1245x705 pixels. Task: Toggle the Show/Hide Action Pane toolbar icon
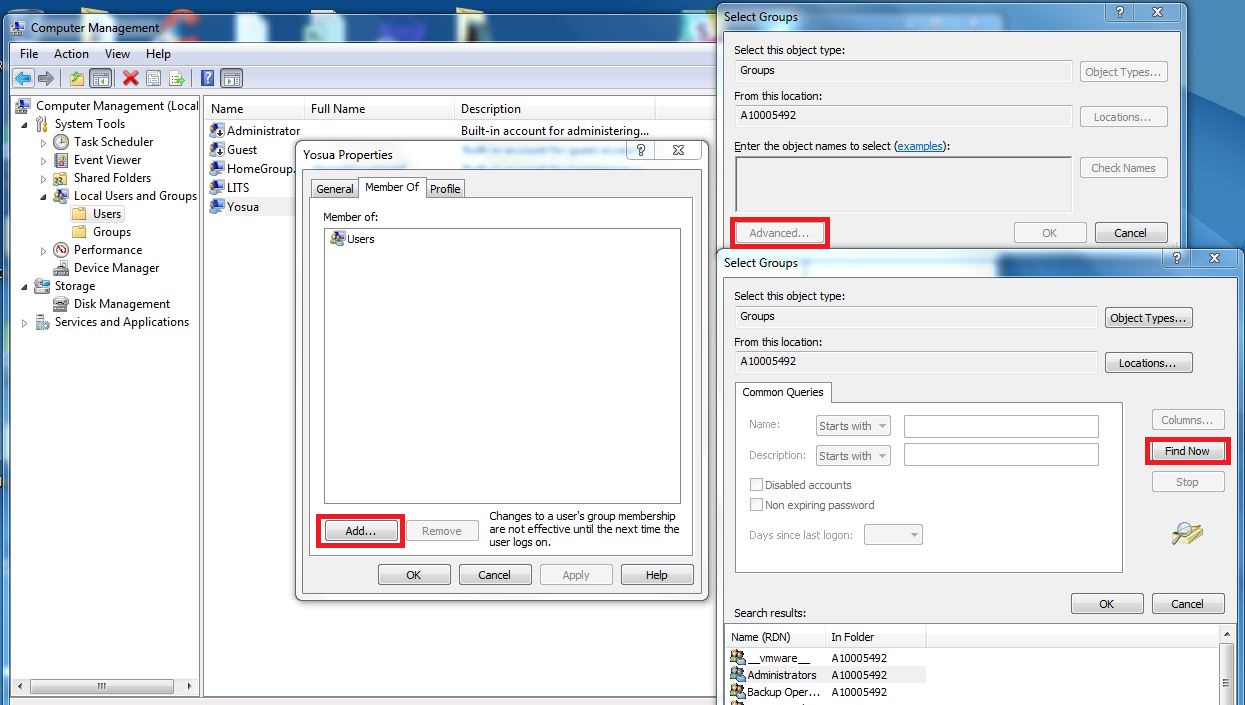point(231,78)
